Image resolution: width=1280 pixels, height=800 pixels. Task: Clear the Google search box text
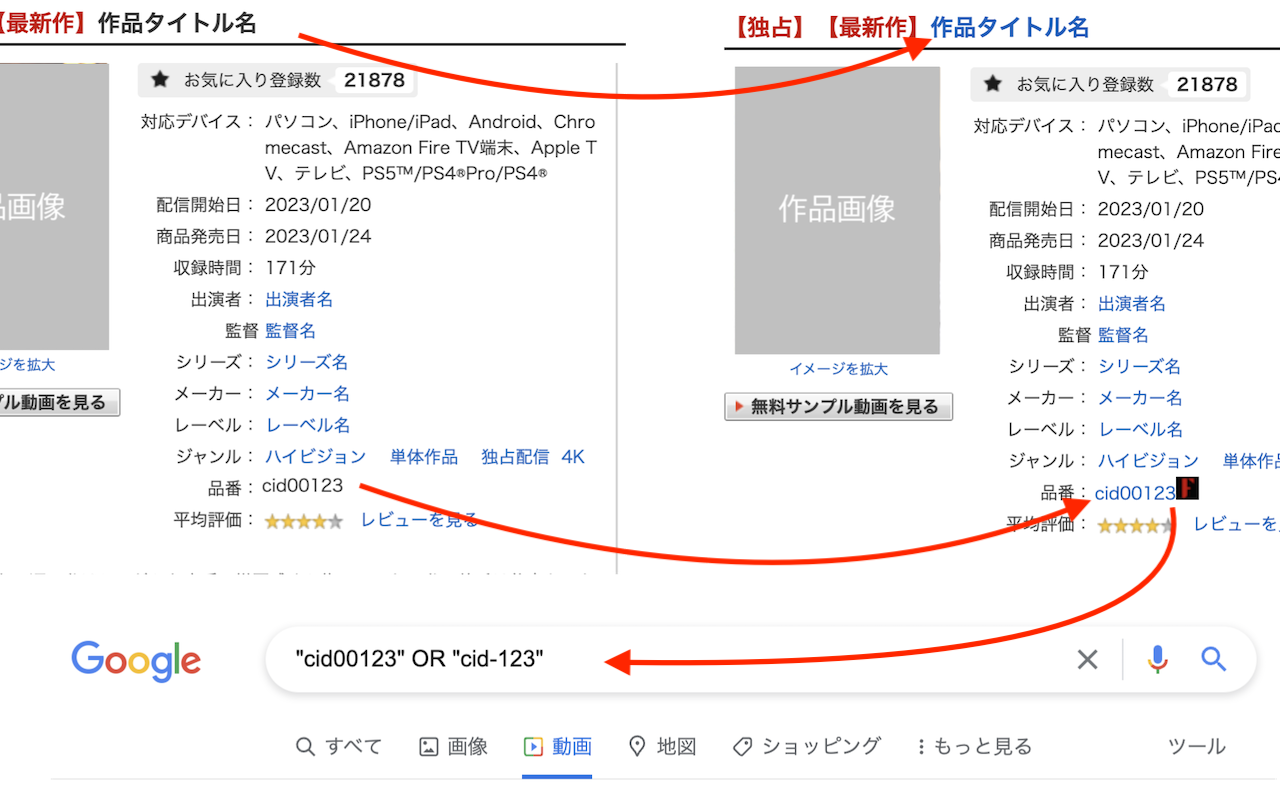coord(1087,659)
